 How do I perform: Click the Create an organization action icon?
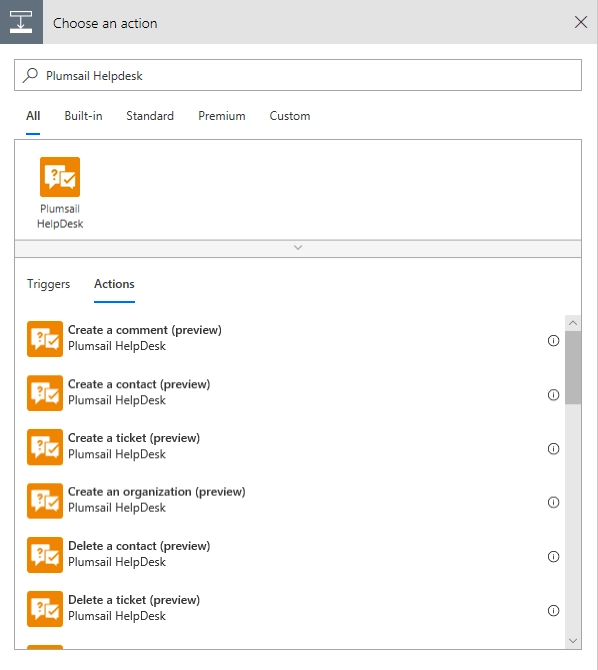(45, 501)
